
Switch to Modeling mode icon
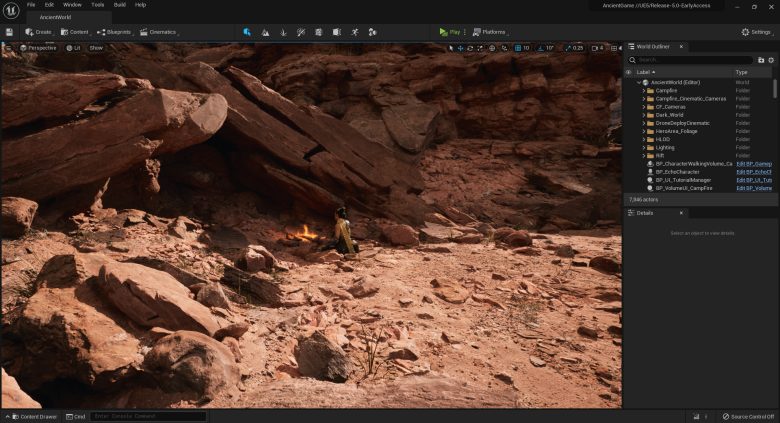pyautogui.click(x=318, y=32)
